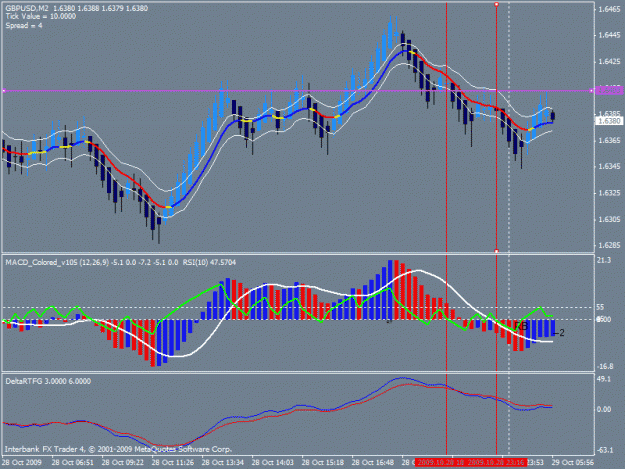Click DeltaRTFG scale value -63.1

(605, 450)
